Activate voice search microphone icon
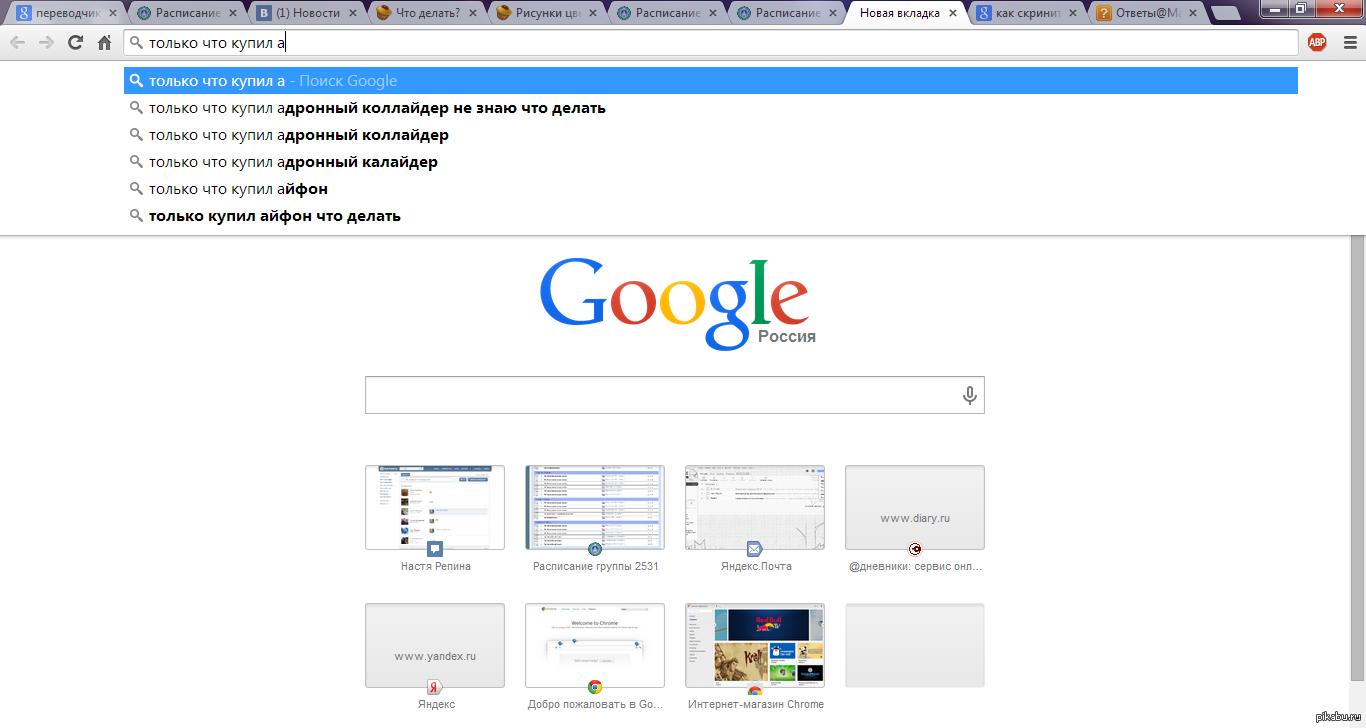The height and width of the screenshot is (728, 1366). pos(969,395)
